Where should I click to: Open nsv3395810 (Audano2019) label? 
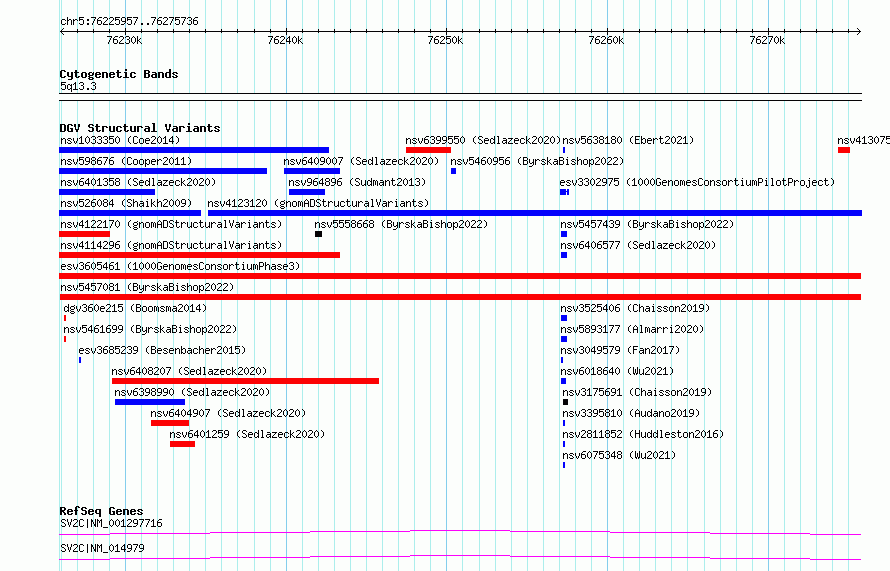[631, 413]
